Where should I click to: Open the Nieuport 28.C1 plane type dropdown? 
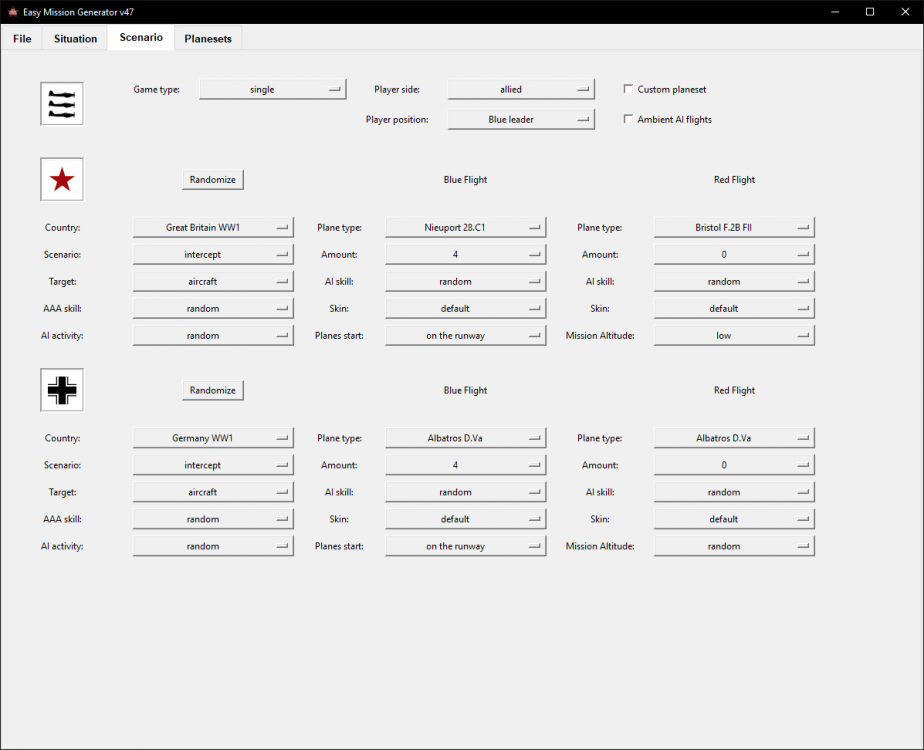point(465,227)
